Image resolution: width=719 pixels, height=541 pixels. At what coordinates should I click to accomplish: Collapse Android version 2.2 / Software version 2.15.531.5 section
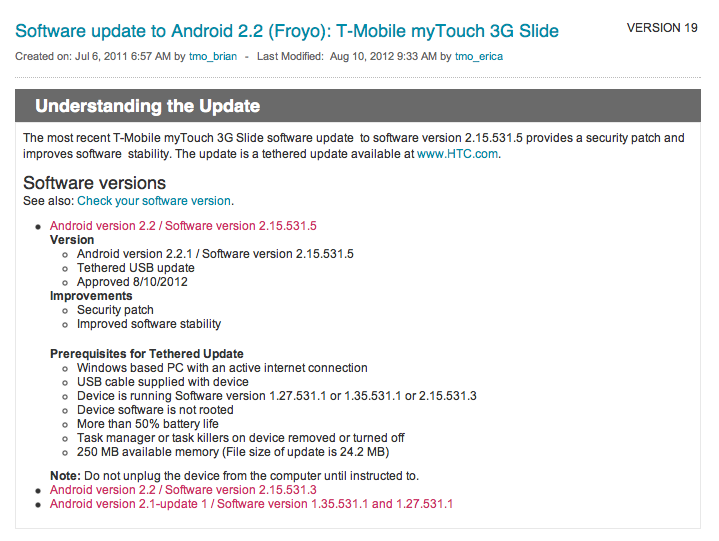183,226
